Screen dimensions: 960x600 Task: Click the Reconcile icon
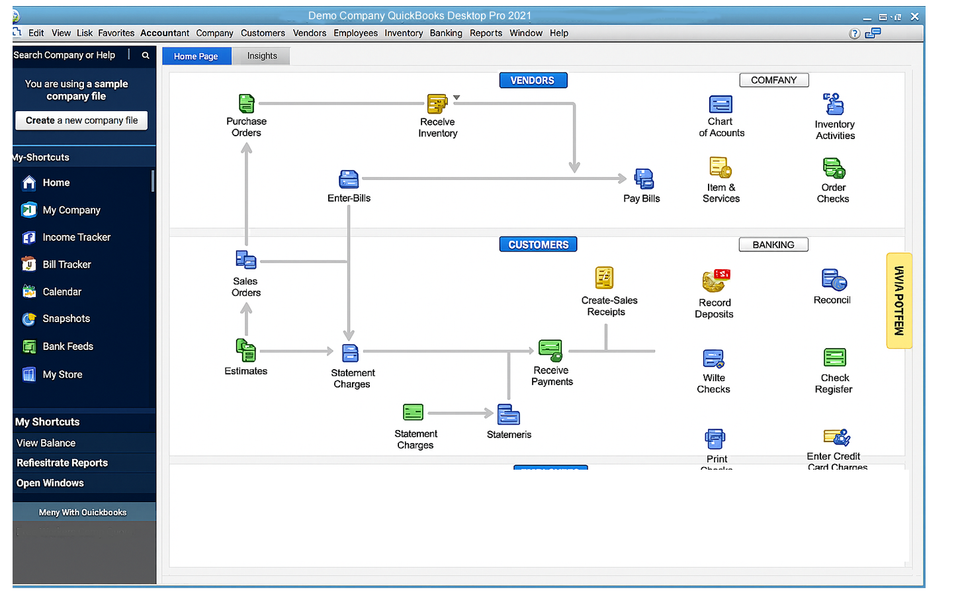(832, 280)
